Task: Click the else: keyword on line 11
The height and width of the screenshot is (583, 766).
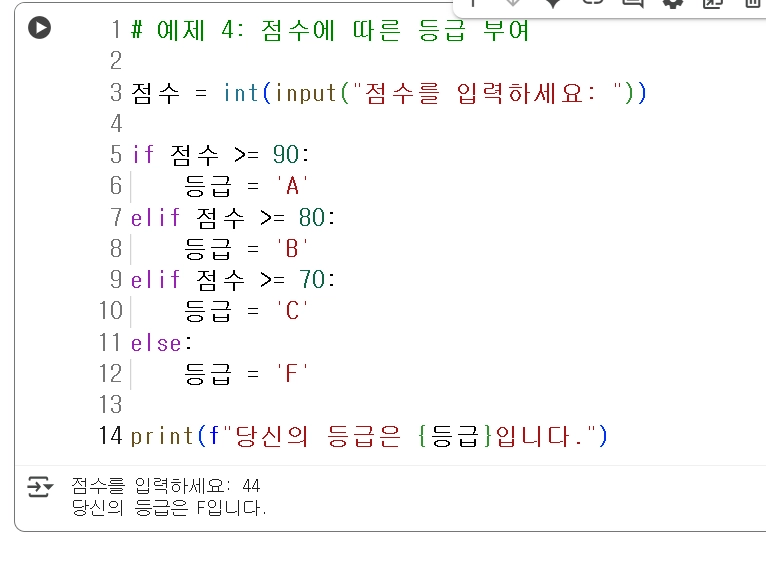Action: click(161, 343)
